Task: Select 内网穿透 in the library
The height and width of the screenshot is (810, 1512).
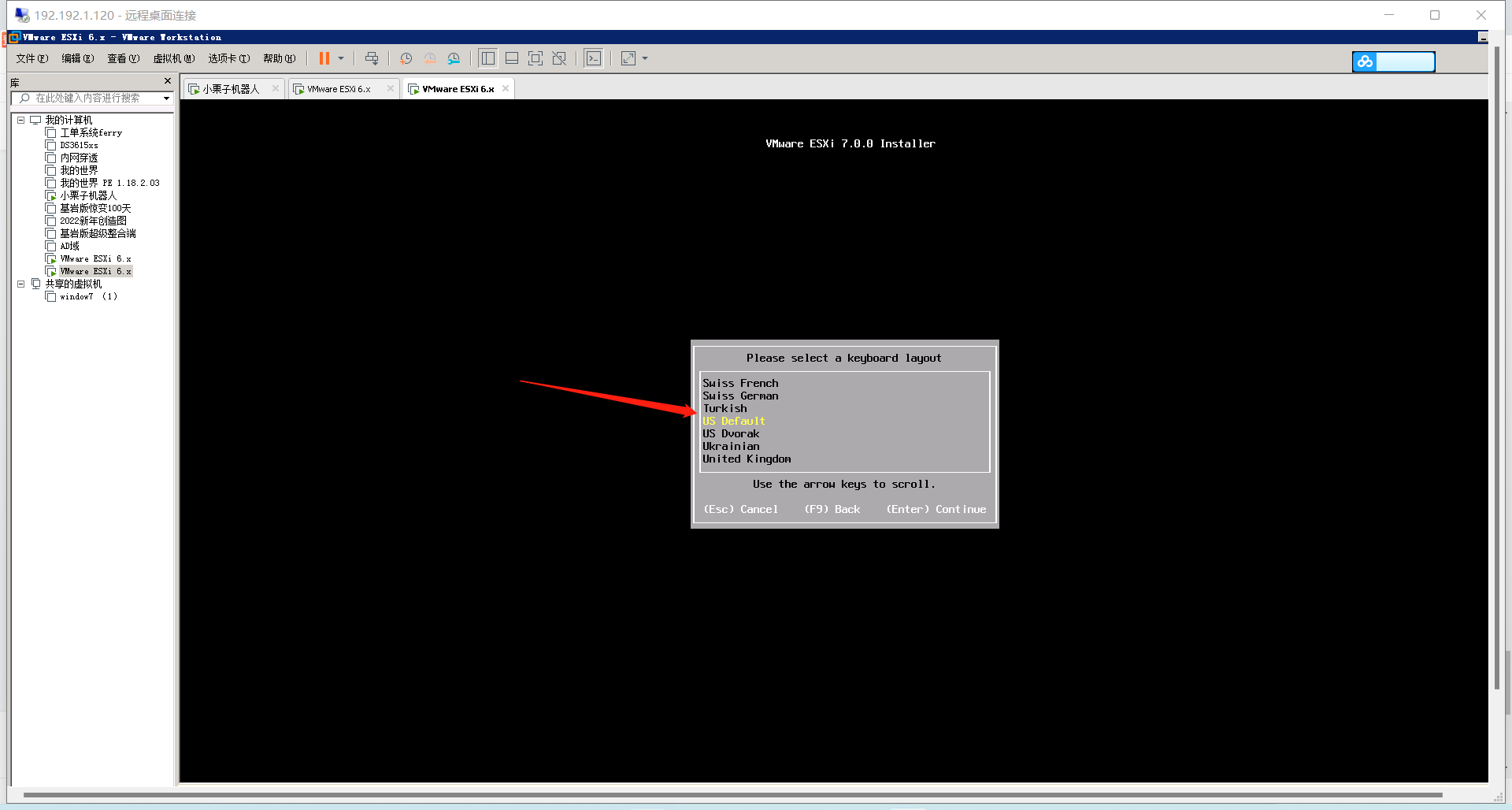Action: click(x=79, y=158)
